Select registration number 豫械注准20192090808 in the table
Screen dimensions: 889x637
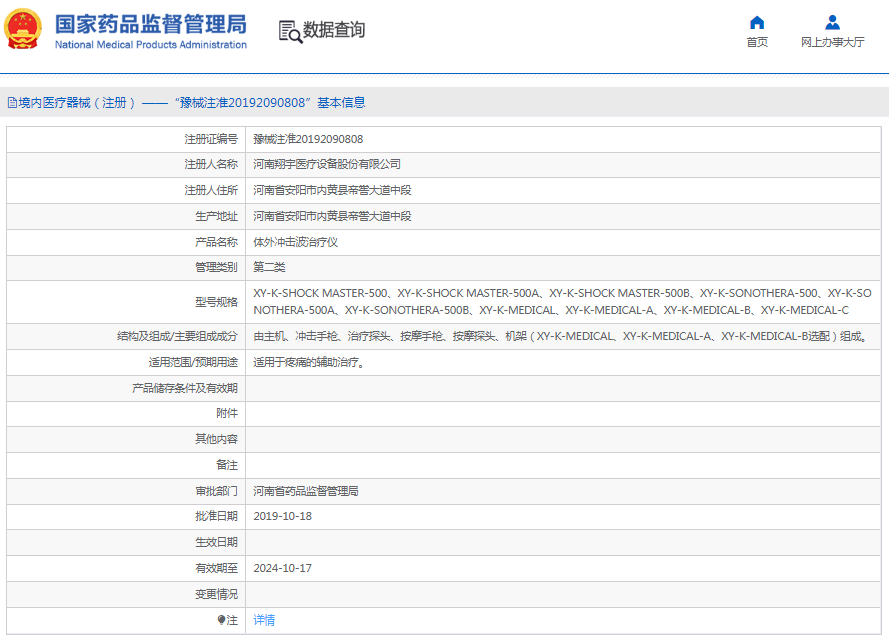308,139
